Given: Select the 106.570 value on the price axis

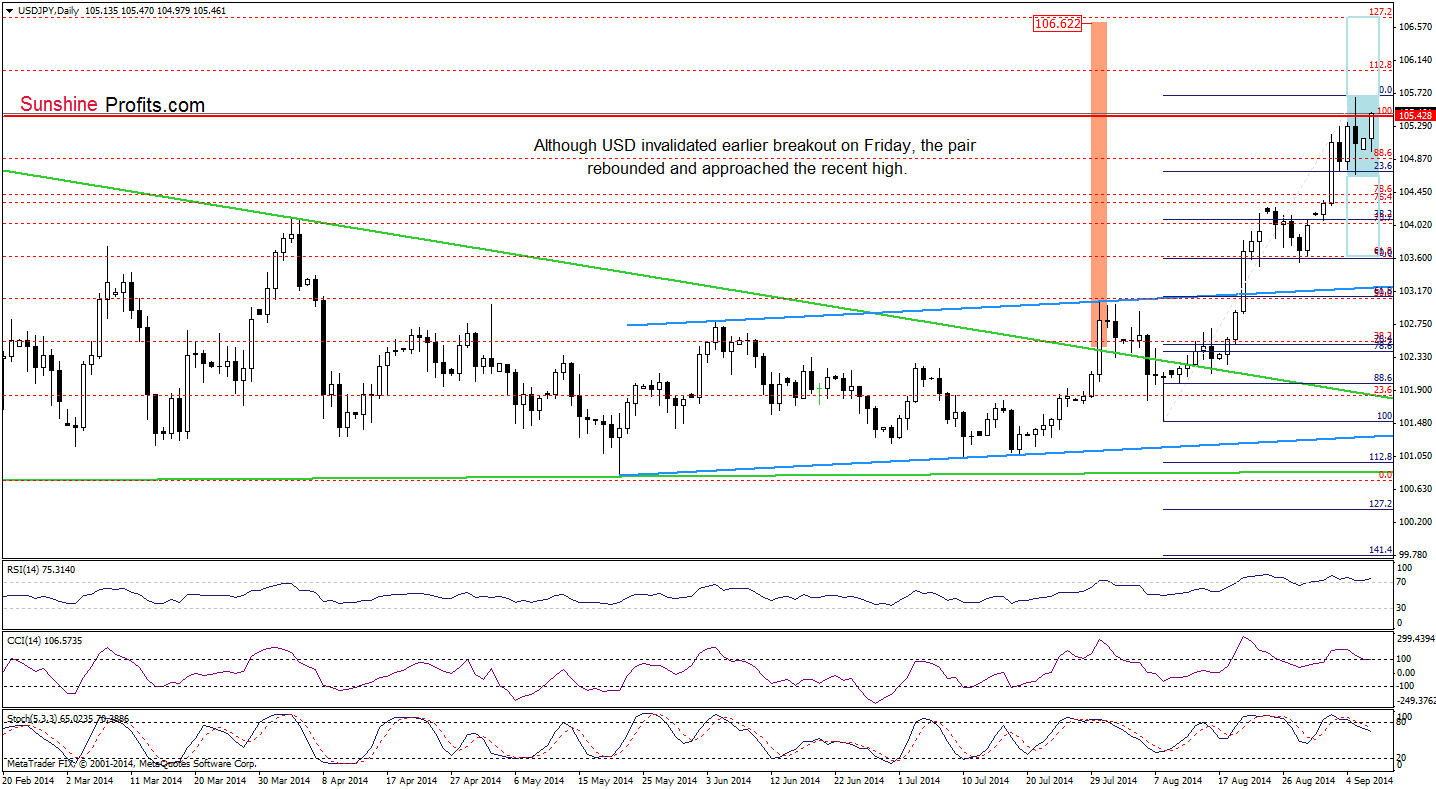Looking at the screenshot, I should tap(1414, 27).
